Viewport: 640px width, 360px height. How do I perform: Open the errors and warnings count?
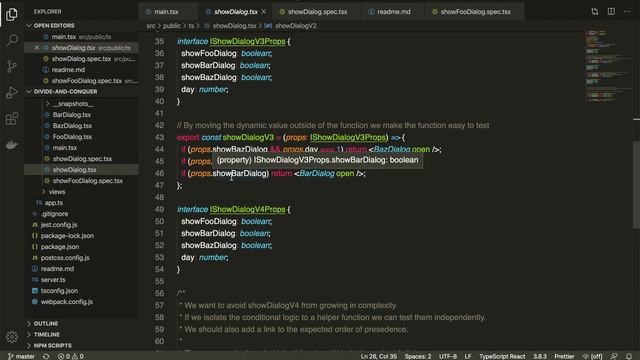coord(71,356)
